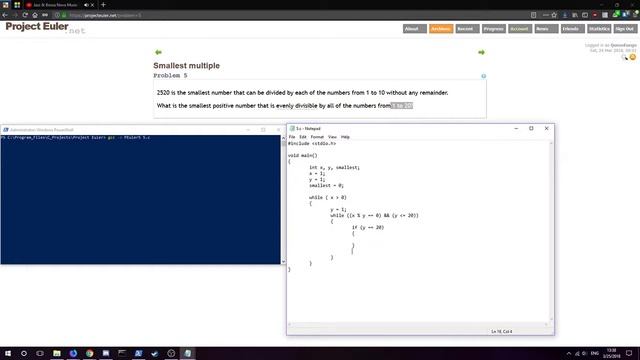Go to the browser home page
The height and width of the screenshot is (360, 640).
35,15
